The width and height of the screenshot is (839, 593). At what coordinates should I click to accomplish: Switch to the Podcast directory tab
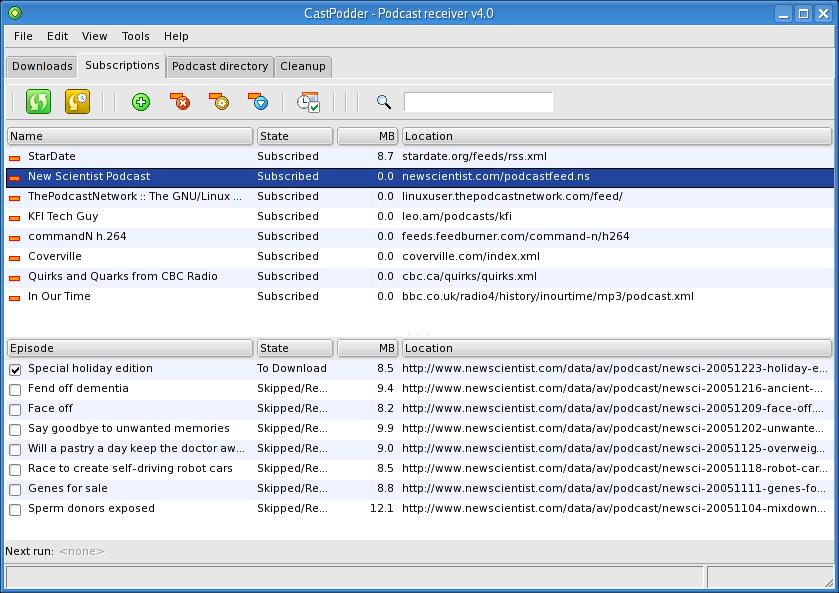[x=220, y=66]
